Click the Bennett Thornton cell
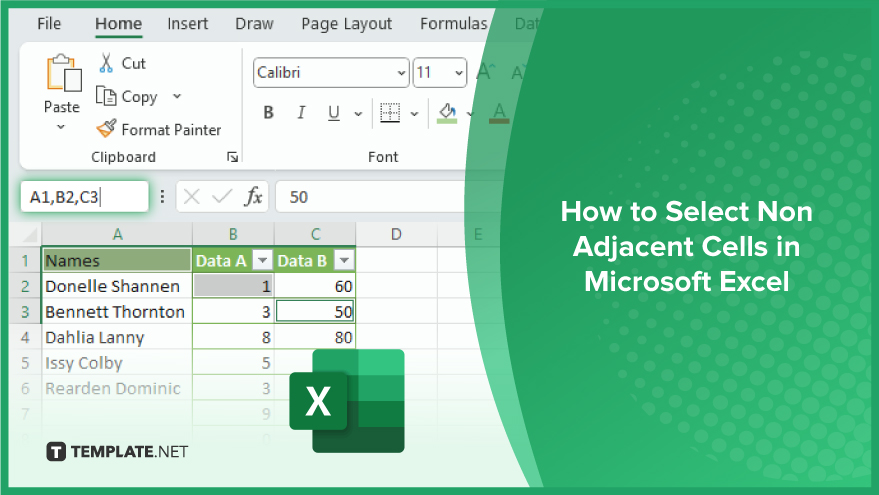The width and height of the screenshot is (879, 495). pyautogui.click(x=117, y=312)
